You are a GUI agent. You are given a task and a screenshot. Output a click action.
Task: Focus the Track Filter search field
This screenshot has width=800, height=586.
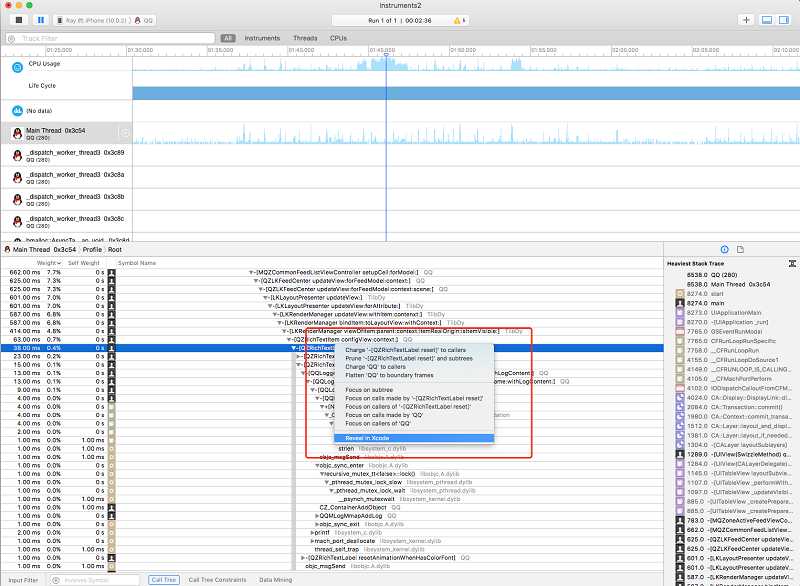click(x=110, y=38)
